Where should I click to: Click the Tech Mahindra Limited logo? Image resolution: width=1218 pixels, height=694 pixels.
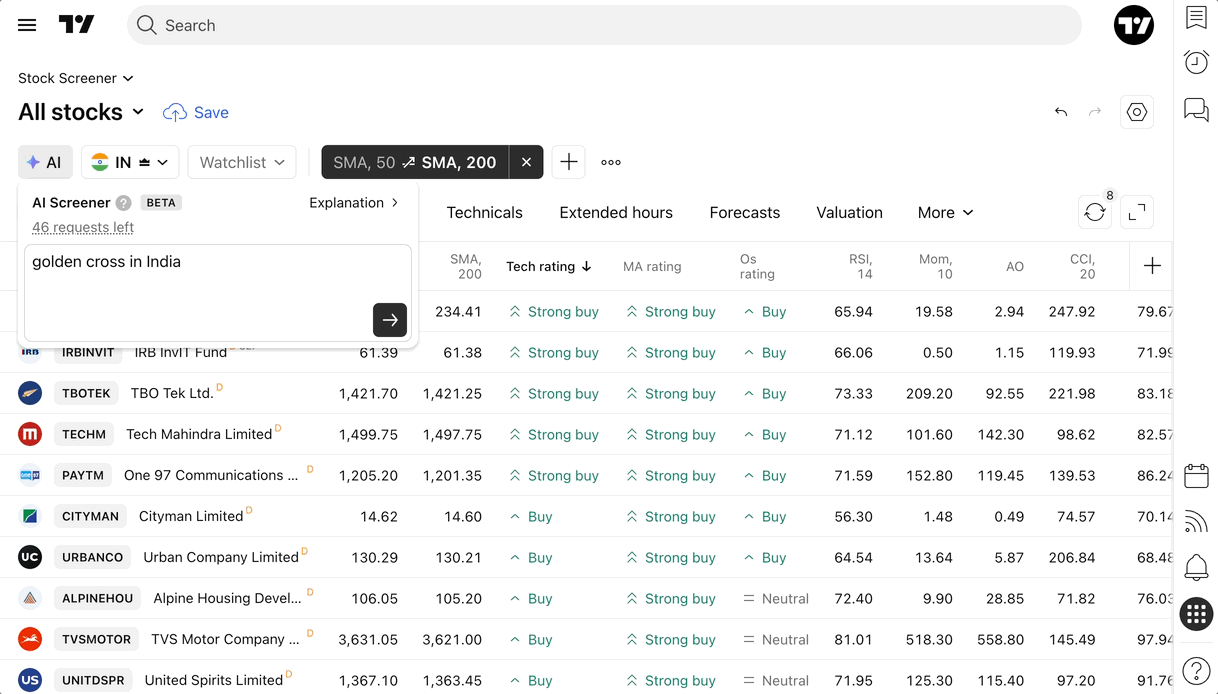pos(30,434)
